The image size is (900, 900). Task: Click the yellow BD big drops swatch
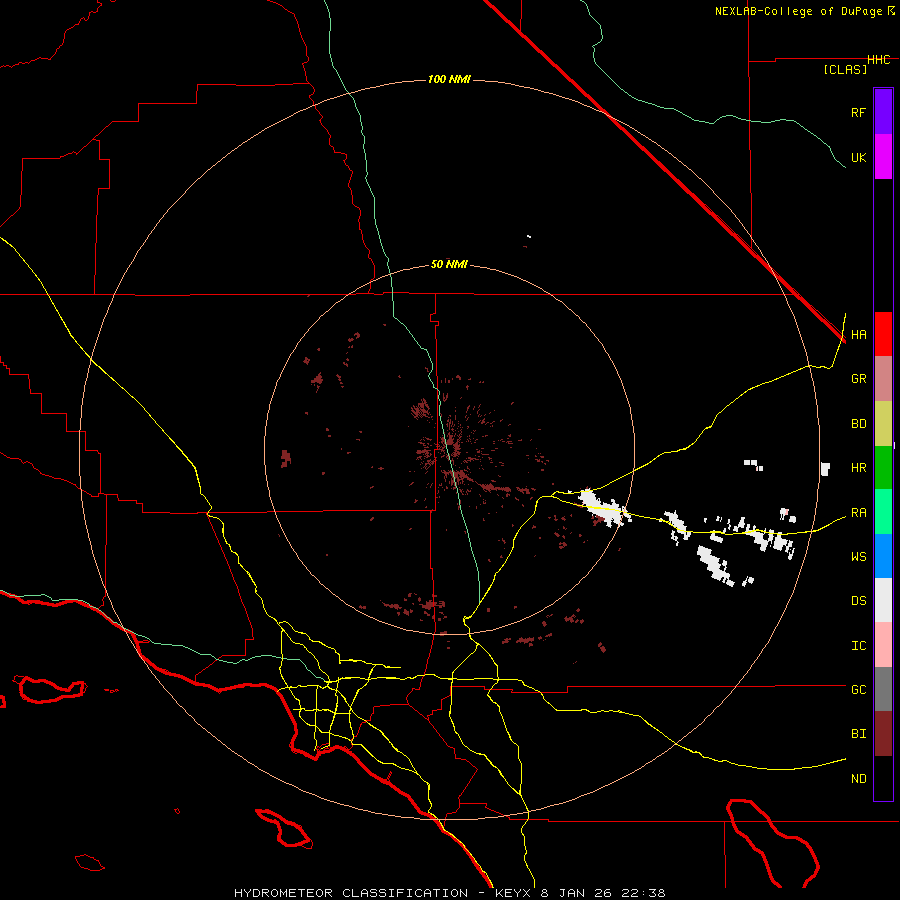click(x=883, y=423)
